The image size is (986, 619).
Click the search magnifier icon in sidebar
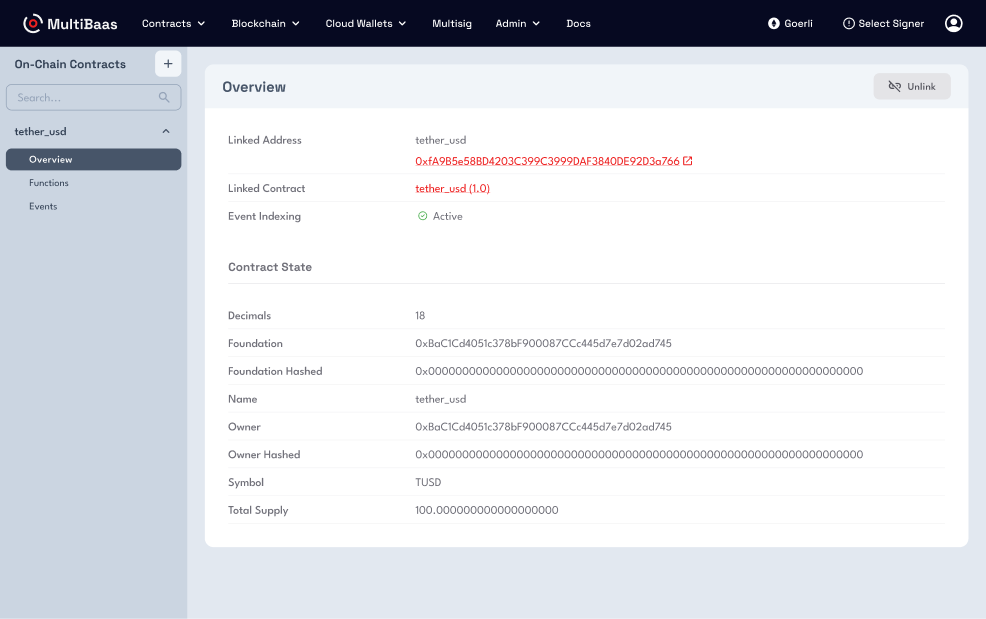(x=164, y=98)
